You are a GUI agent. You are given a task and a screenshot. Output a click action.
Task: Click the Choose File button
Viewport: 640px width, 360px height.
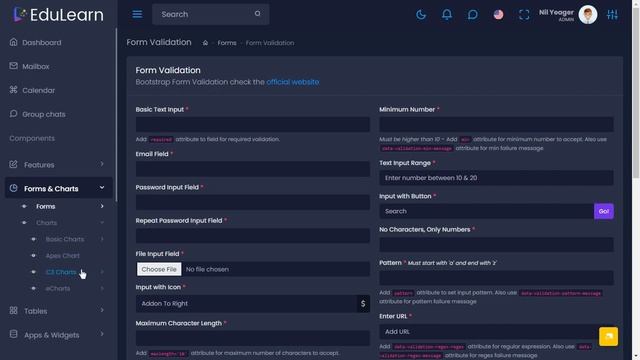[159, 269]
